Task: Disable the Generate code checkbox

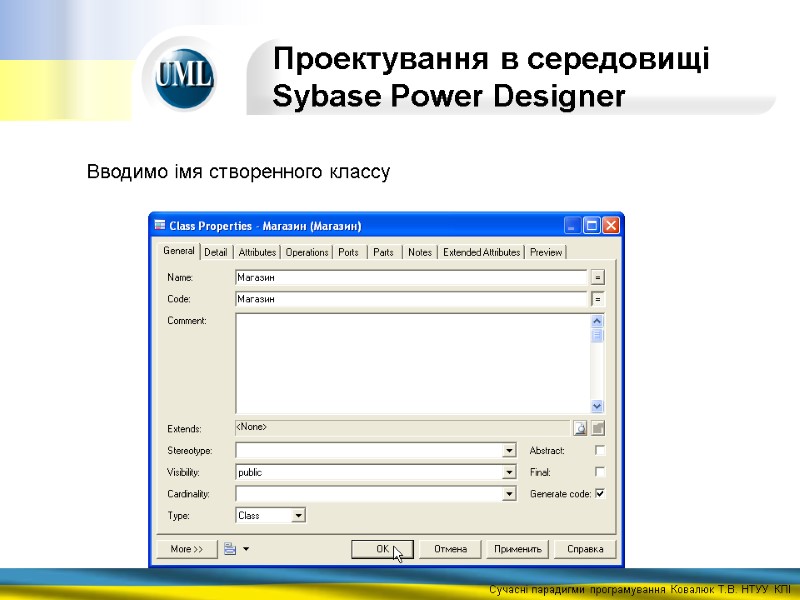Action: click(599, 493)
